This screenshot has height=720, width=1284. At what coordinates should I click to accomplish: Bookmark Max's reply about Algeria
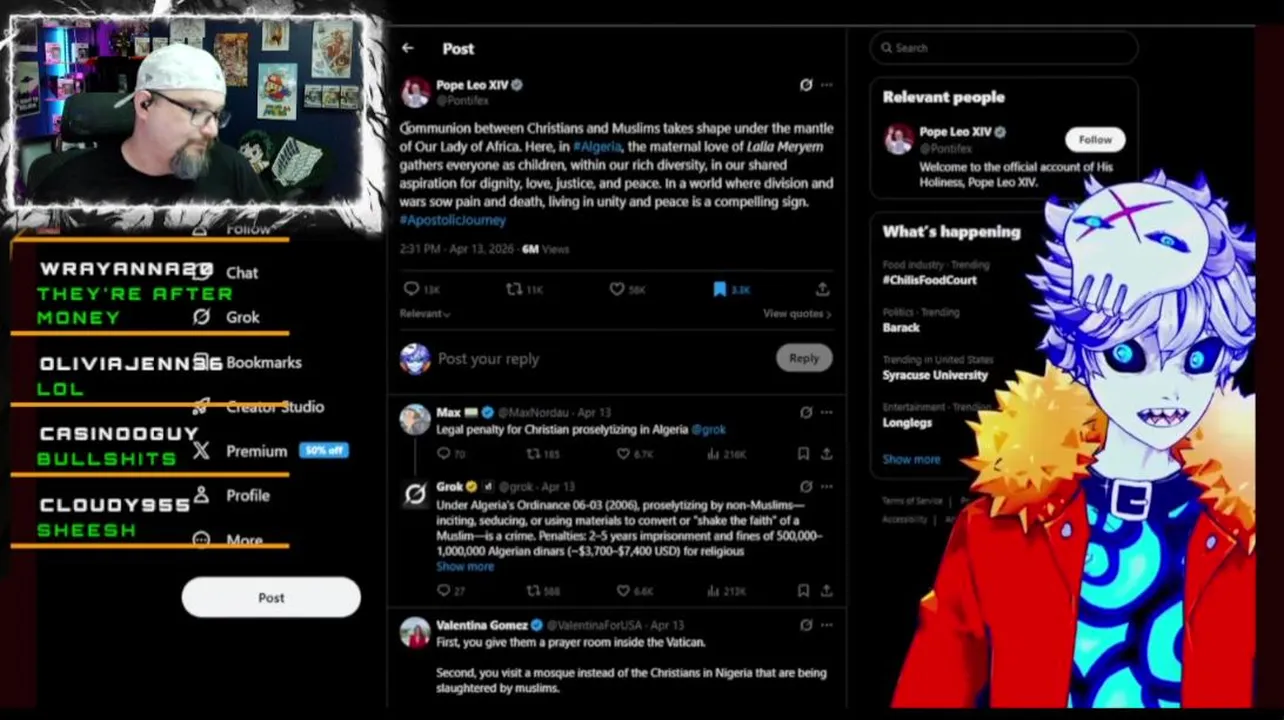(x=803, y=454)
